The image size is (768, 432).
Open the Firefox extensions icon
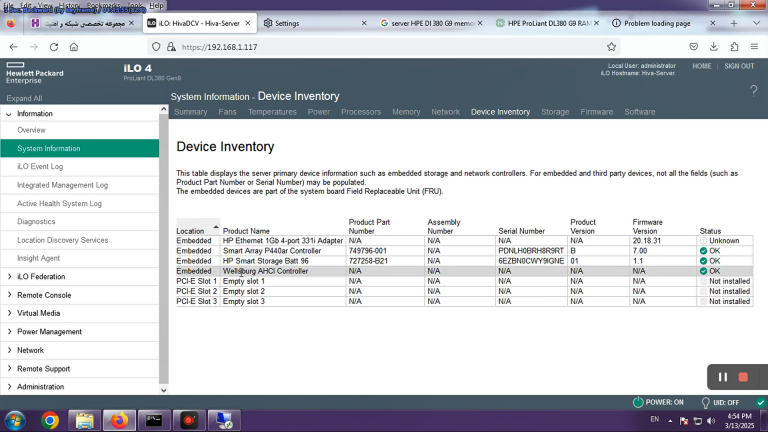[734, 47]
